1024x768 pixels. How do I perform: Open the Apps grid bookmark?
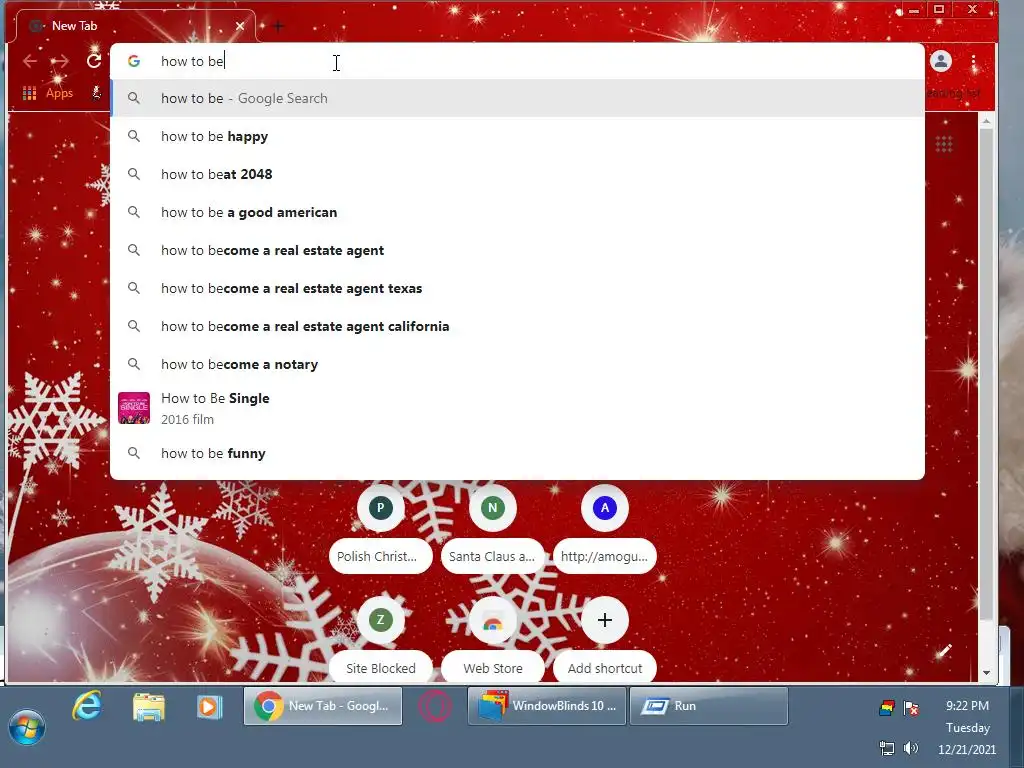pyautogui.click(x=48, y=93)
